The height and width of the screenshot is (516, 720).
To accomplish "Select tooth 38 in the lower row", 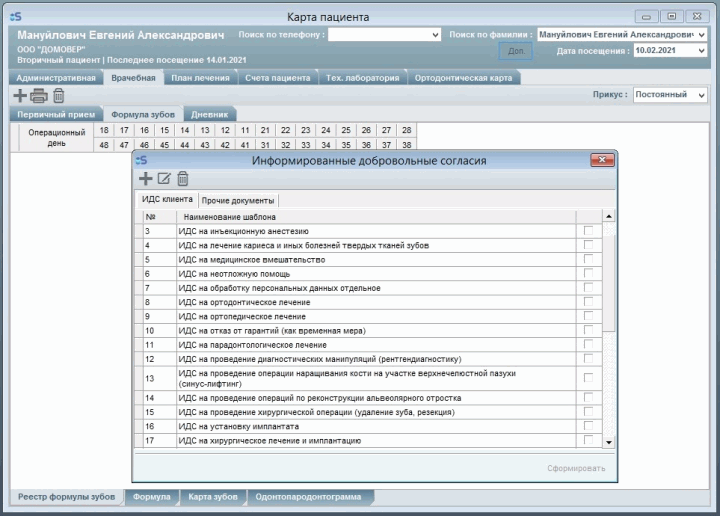I will click(x=406, y=145).
